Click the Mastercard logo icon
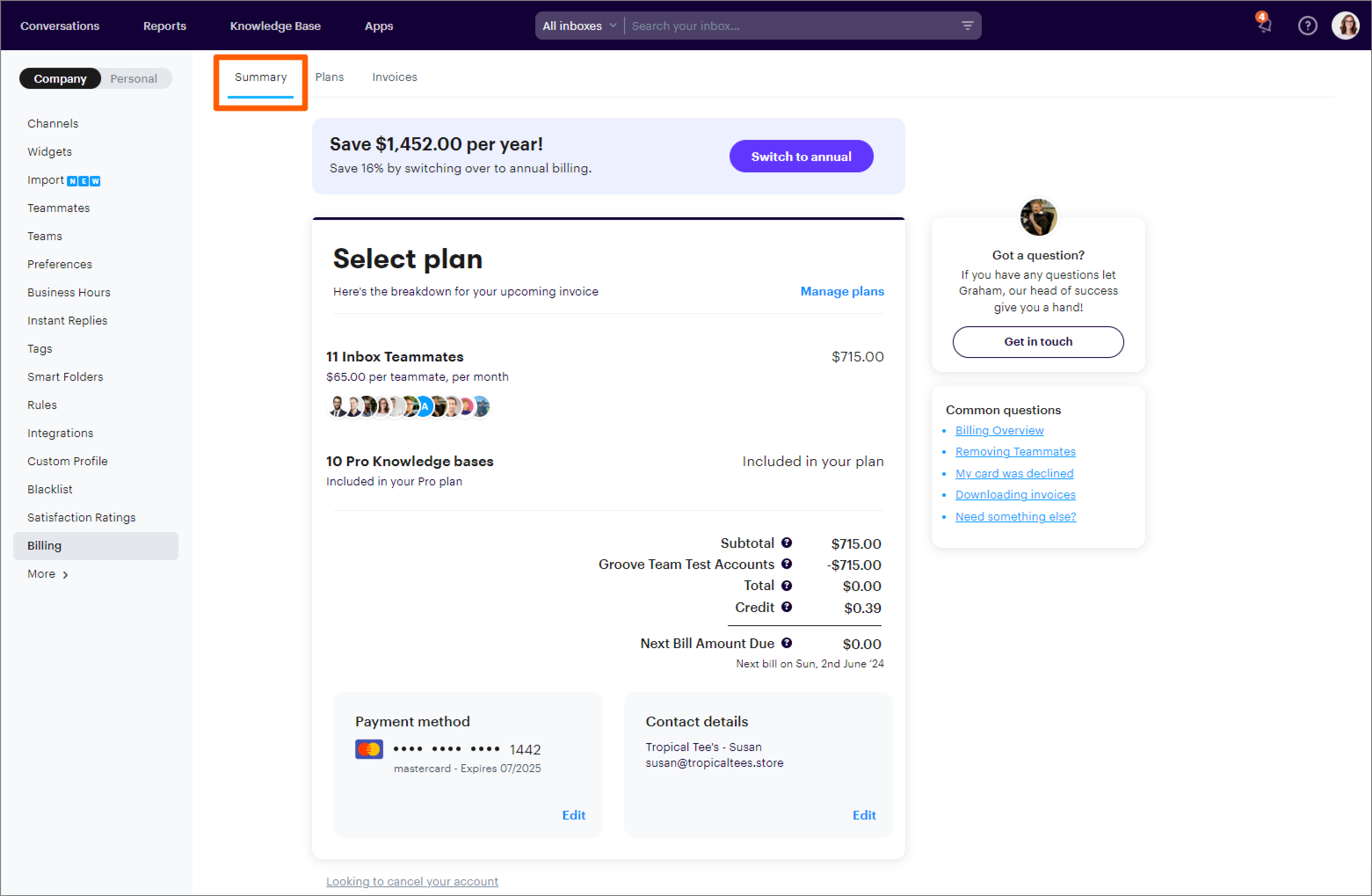The height and width of the screenshot is (896, 1372). coord(369,749)
